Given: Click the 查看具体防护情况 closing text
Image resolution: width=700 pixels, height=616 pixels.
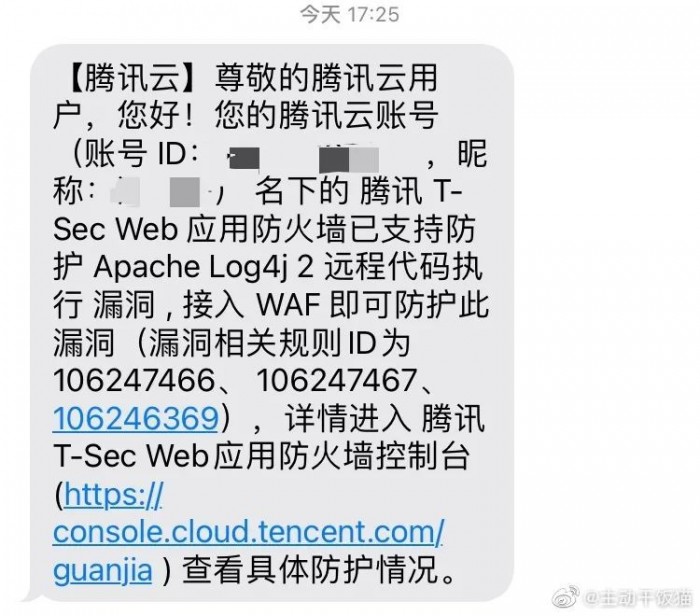Looking at the screenshot, I should point(310,570).
